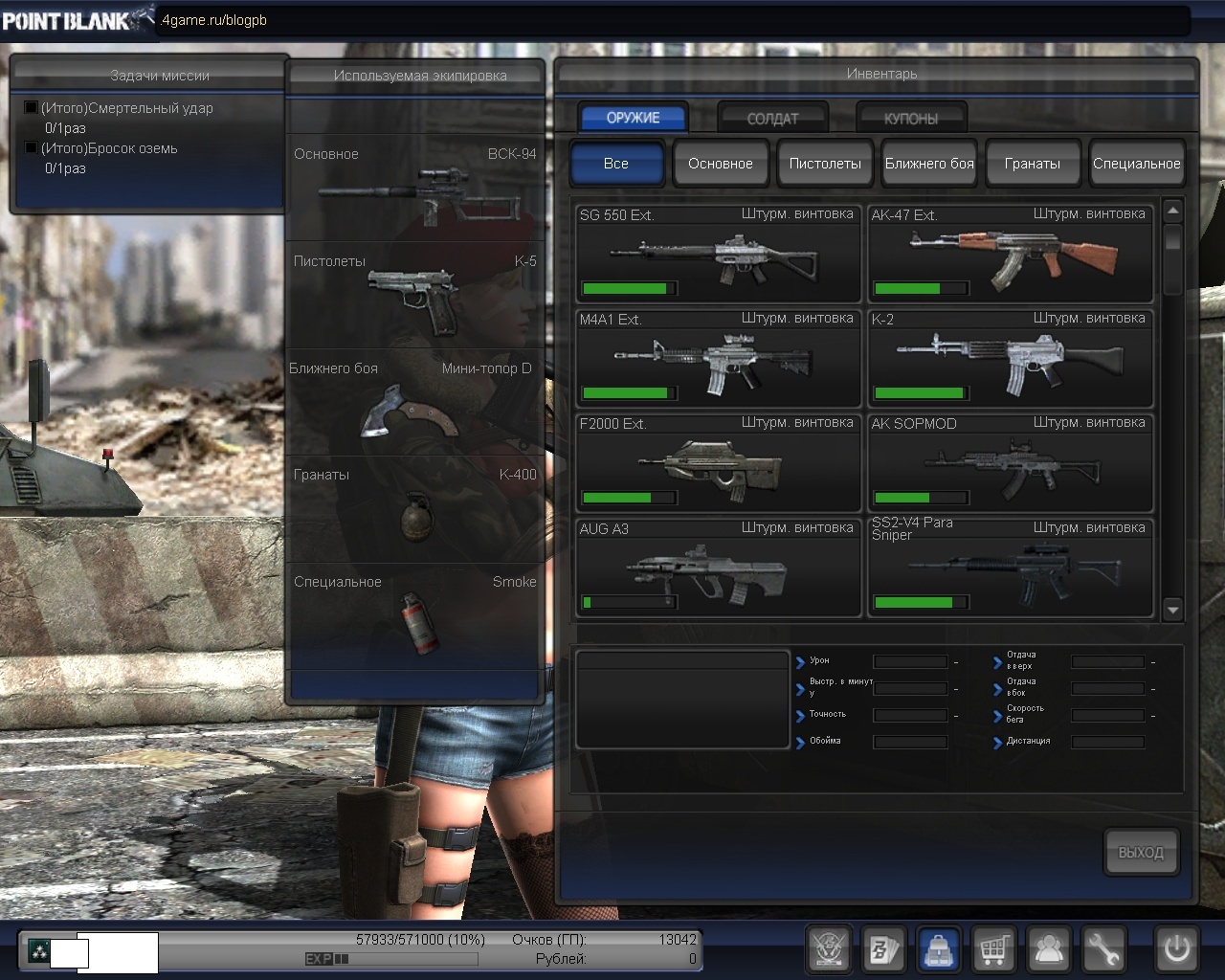Filter inventory by Пистолеты
The height and width of the screenshot is (980, 1225).
pos(824,164)
